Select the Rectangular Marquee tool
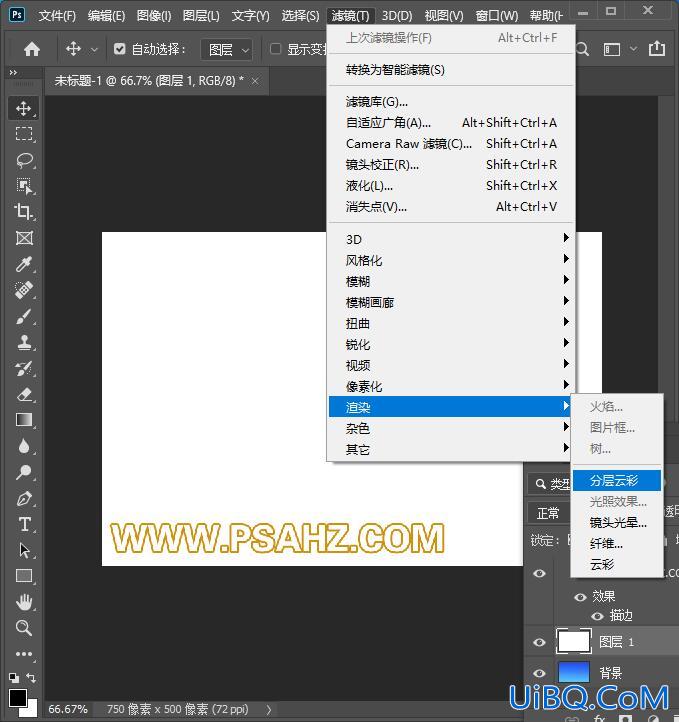 pyautogui.click(x=23, y=134)
